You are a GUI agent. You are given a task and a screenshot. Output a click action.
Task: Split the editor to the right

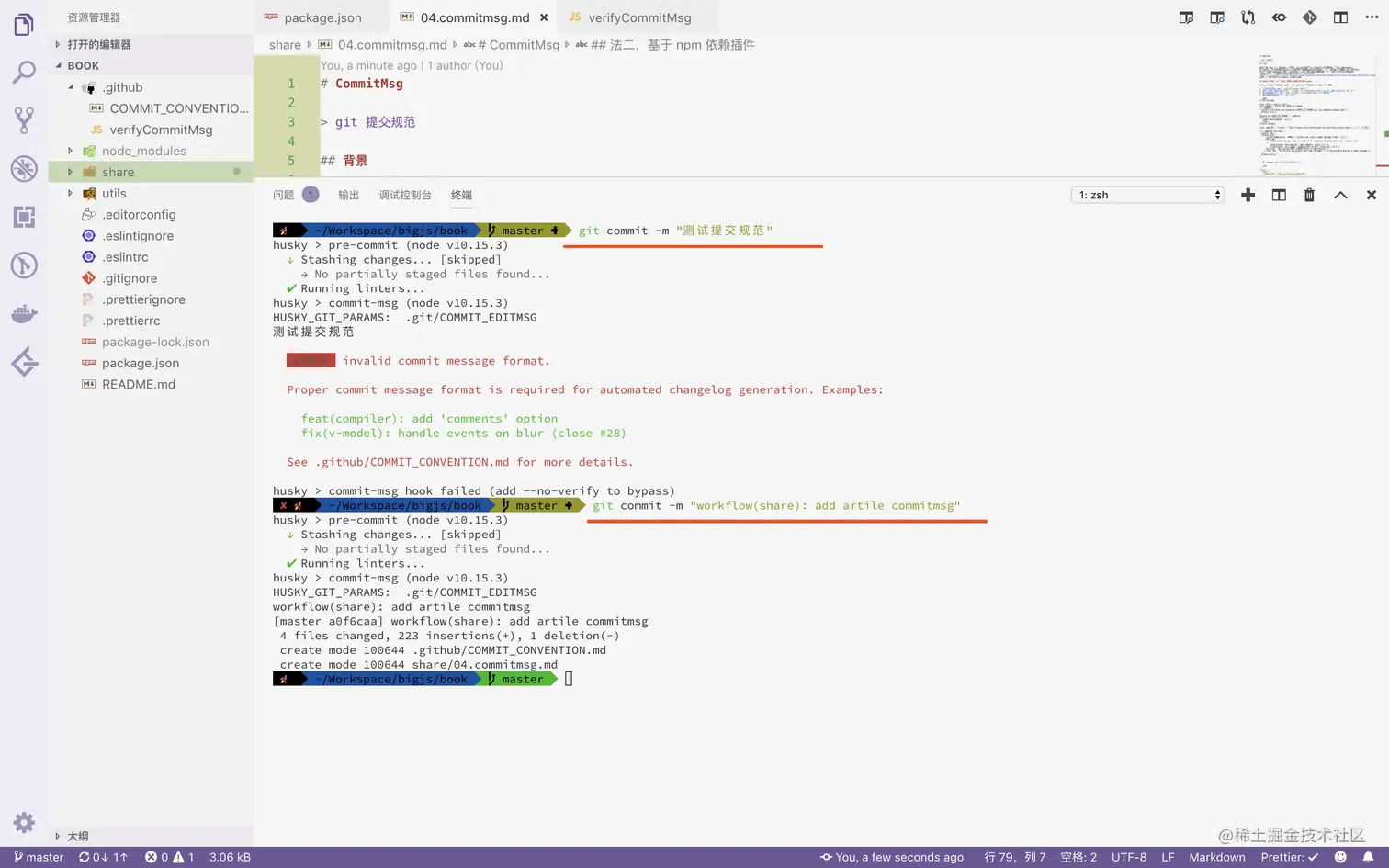(x=1340, y=17)
